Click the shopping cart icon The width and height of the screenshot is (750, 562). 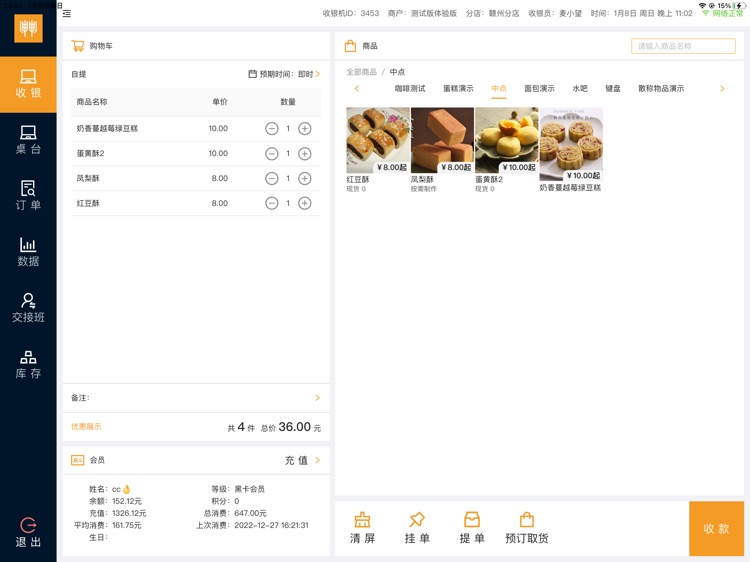(x=77, y=46)
